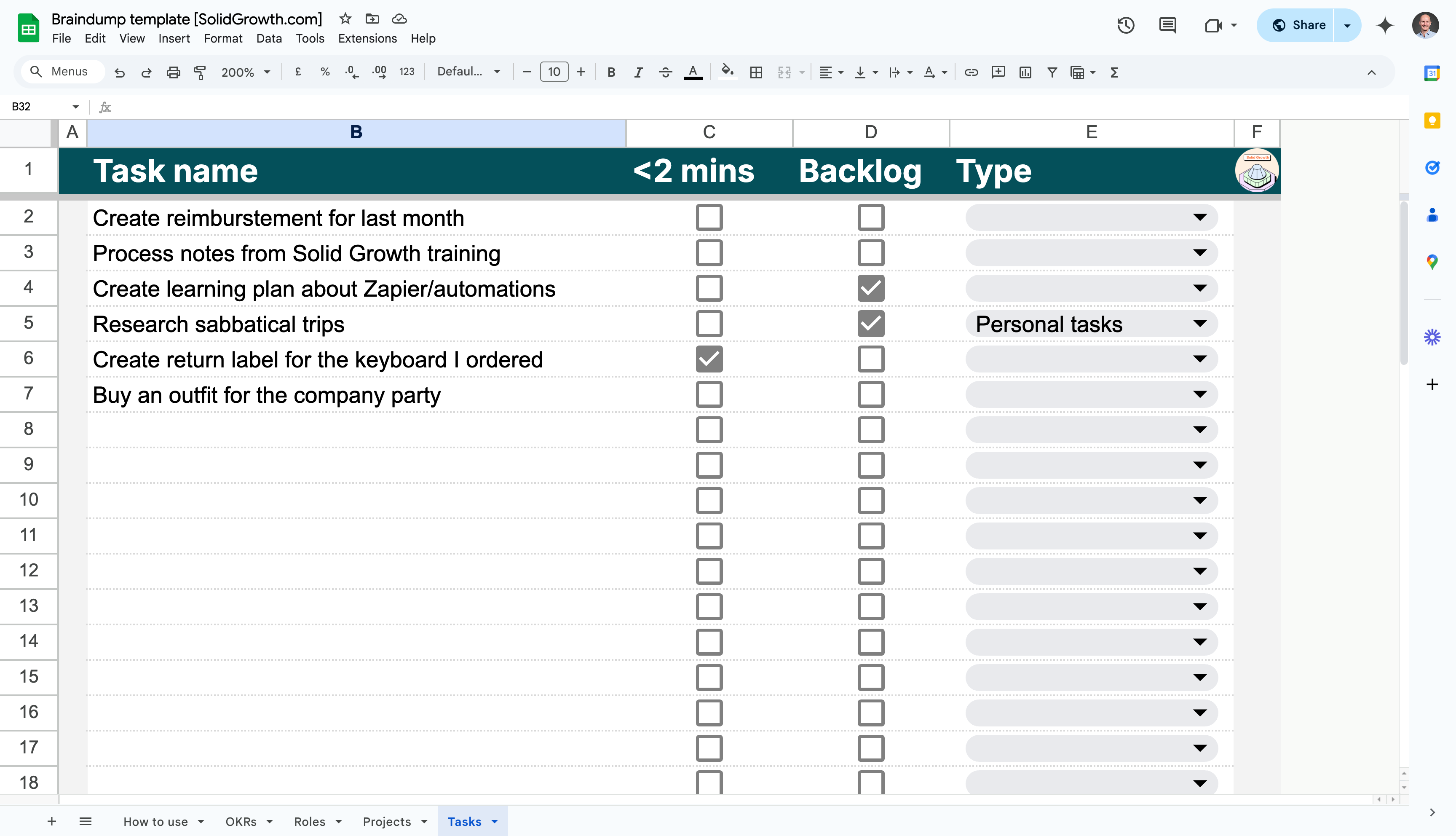Screen dimensions: 1456x836
Task: Open version history clock icon
Action: click(1125, 25)
